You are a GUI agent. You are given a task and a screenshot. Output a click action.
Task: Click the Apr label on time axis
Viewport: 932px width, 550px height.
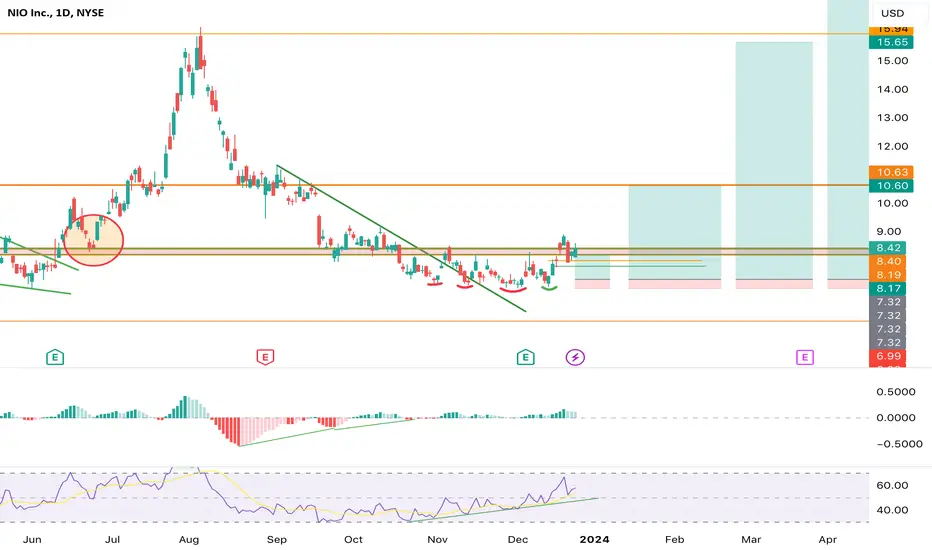pyautogui.click(x=828, y=540)
